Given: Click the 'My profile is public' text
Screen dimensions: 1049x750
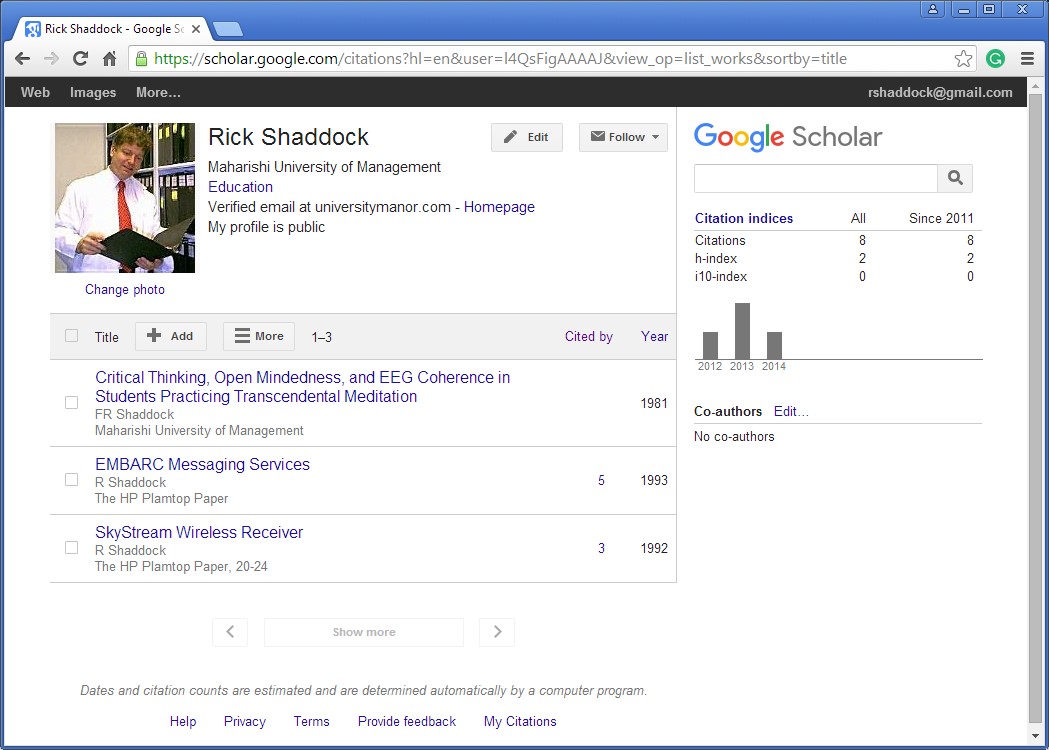Looking at the screenshot, I should (x=266, y=227).
